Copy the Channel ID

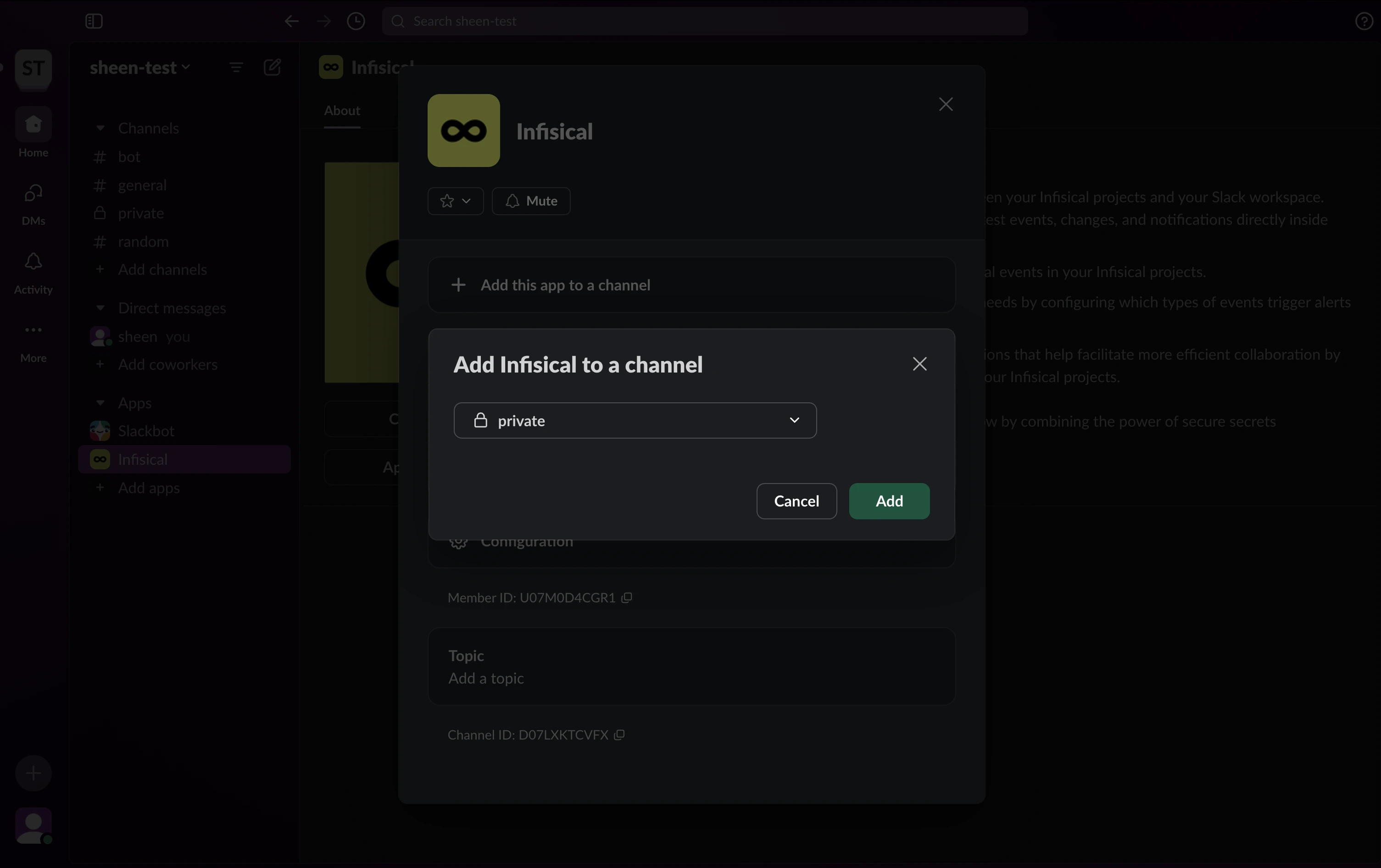pos(619,735)
